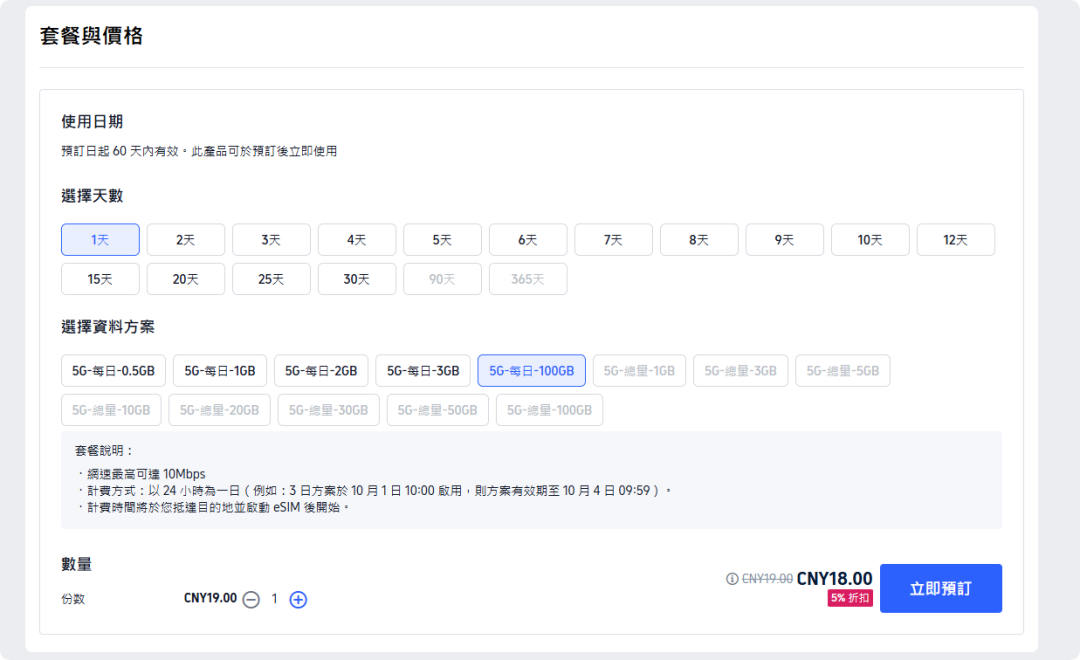Choose the 4天 duration
Image resolution: width=1080 pixels, height=660 pixels.
tap(357, 240)
